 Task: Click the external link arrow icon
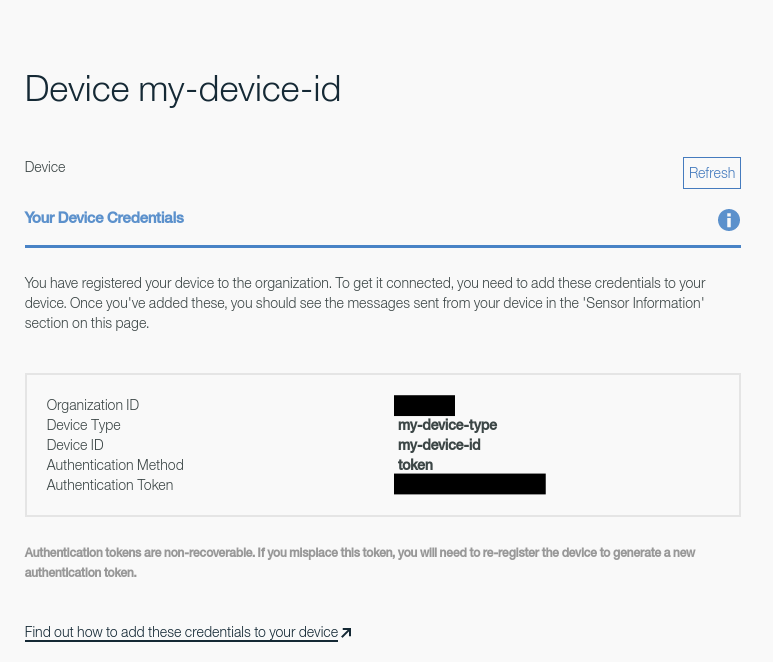tap(347, 633)
